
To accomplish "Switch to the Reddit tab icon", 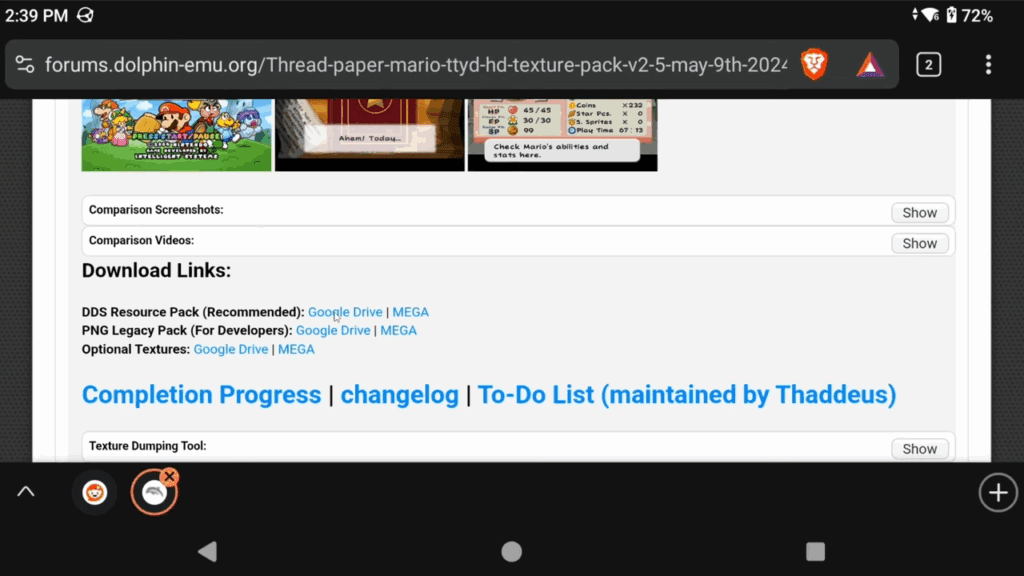I will coord(95,492).
